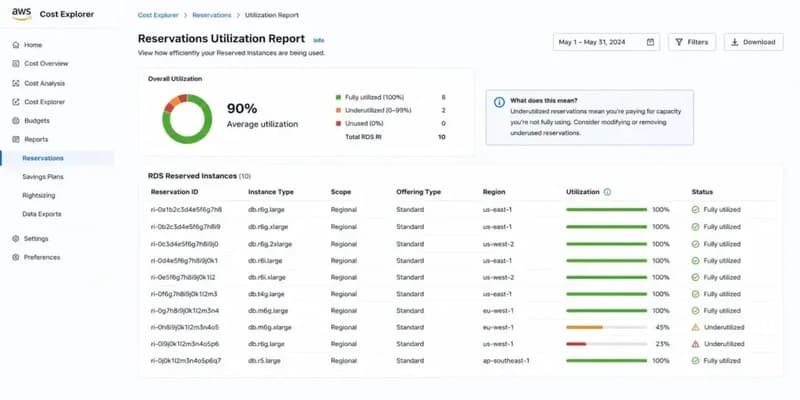
Task: Click the Cost Overview sidebar icon
Action: coord(16,64)
